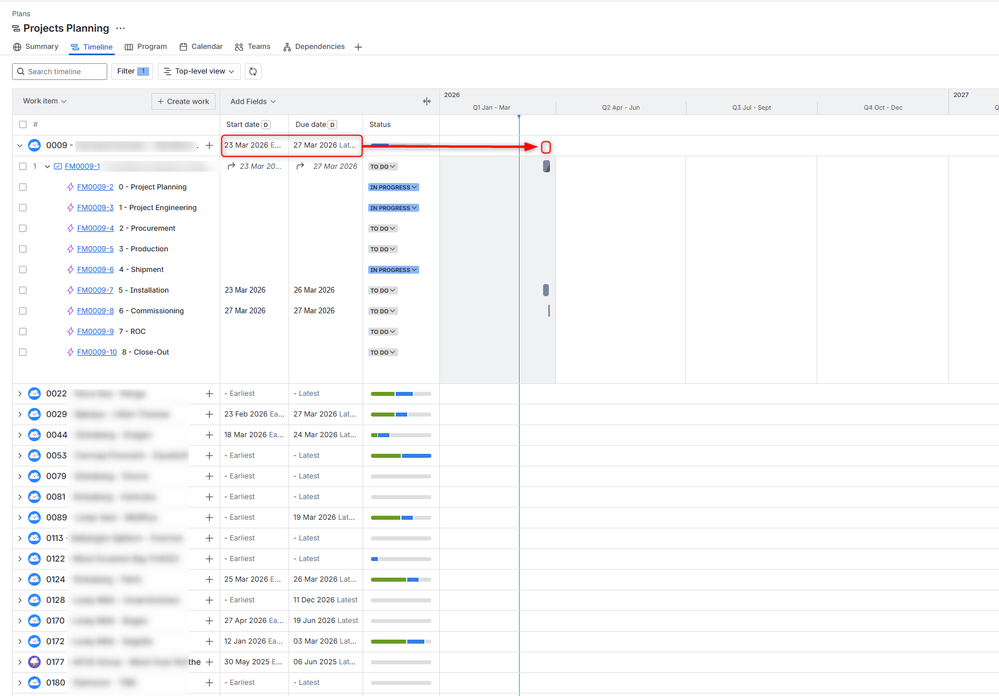Click the plus icon in the 0128 row

(x=209, y=600)
